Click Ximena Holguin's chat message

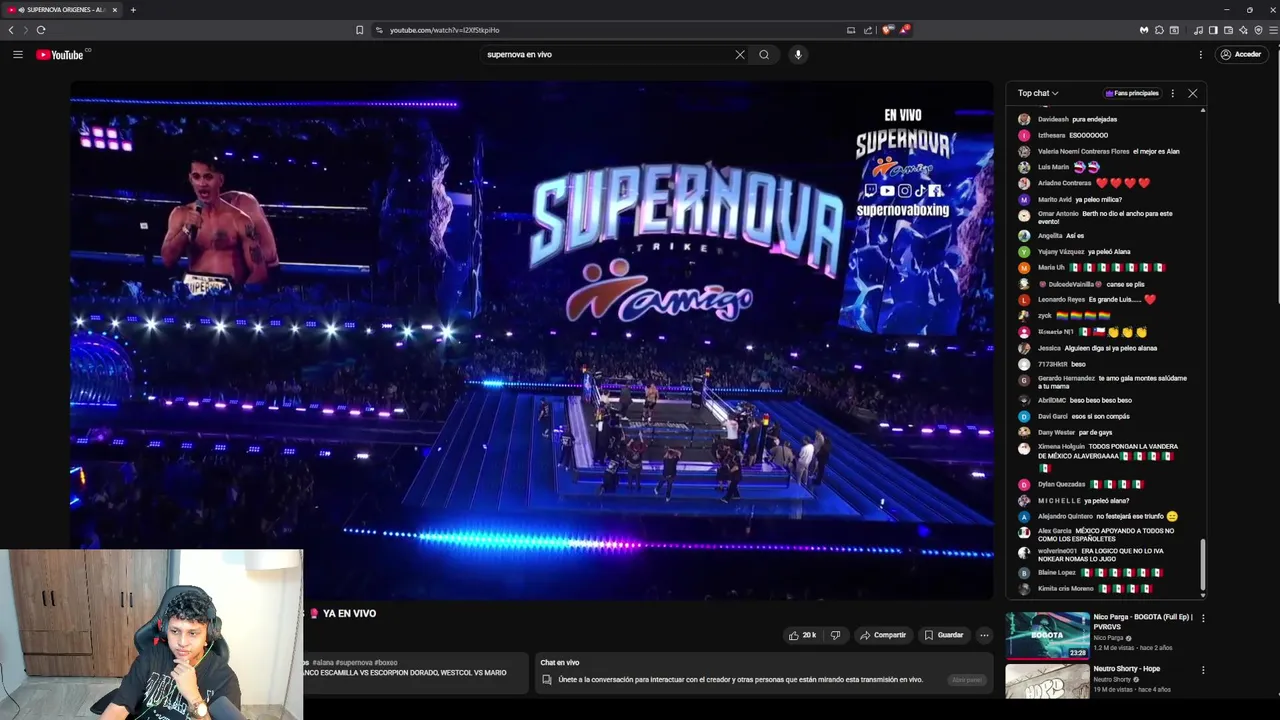point(1097,456)
